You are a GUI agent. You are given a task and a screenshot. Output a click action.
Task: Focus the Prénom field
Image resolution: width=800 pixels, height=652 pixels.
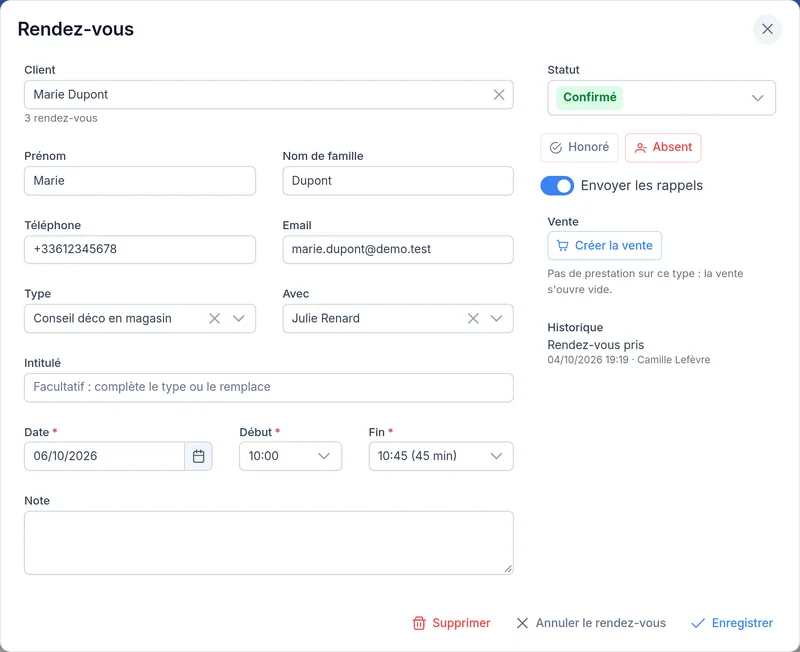(140, 181)
